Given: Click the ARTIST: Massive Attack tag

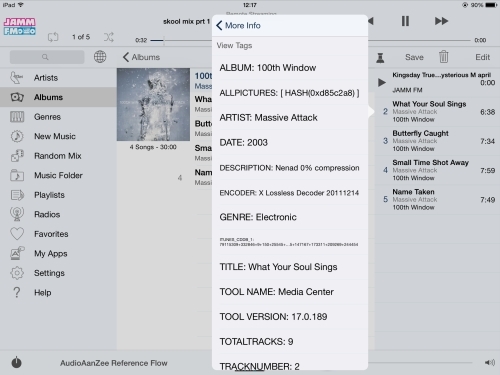Looking at the screenshot, I should [x=290, y=118].
